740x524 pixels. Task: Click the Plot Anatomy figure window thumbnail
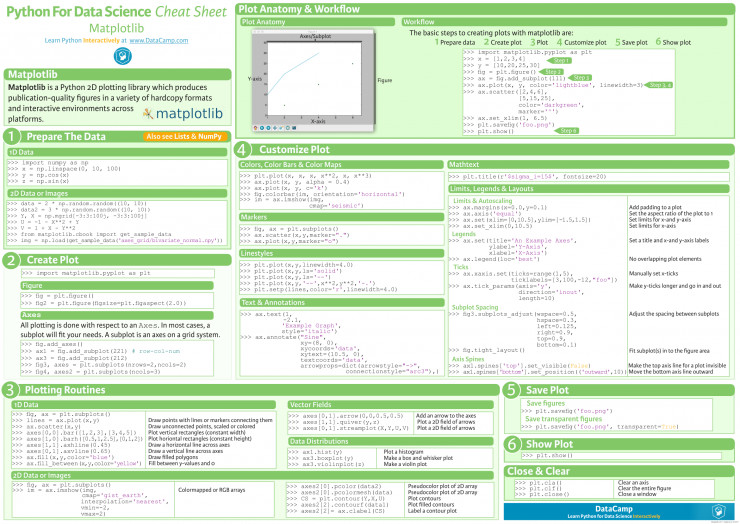coord(313,80)
